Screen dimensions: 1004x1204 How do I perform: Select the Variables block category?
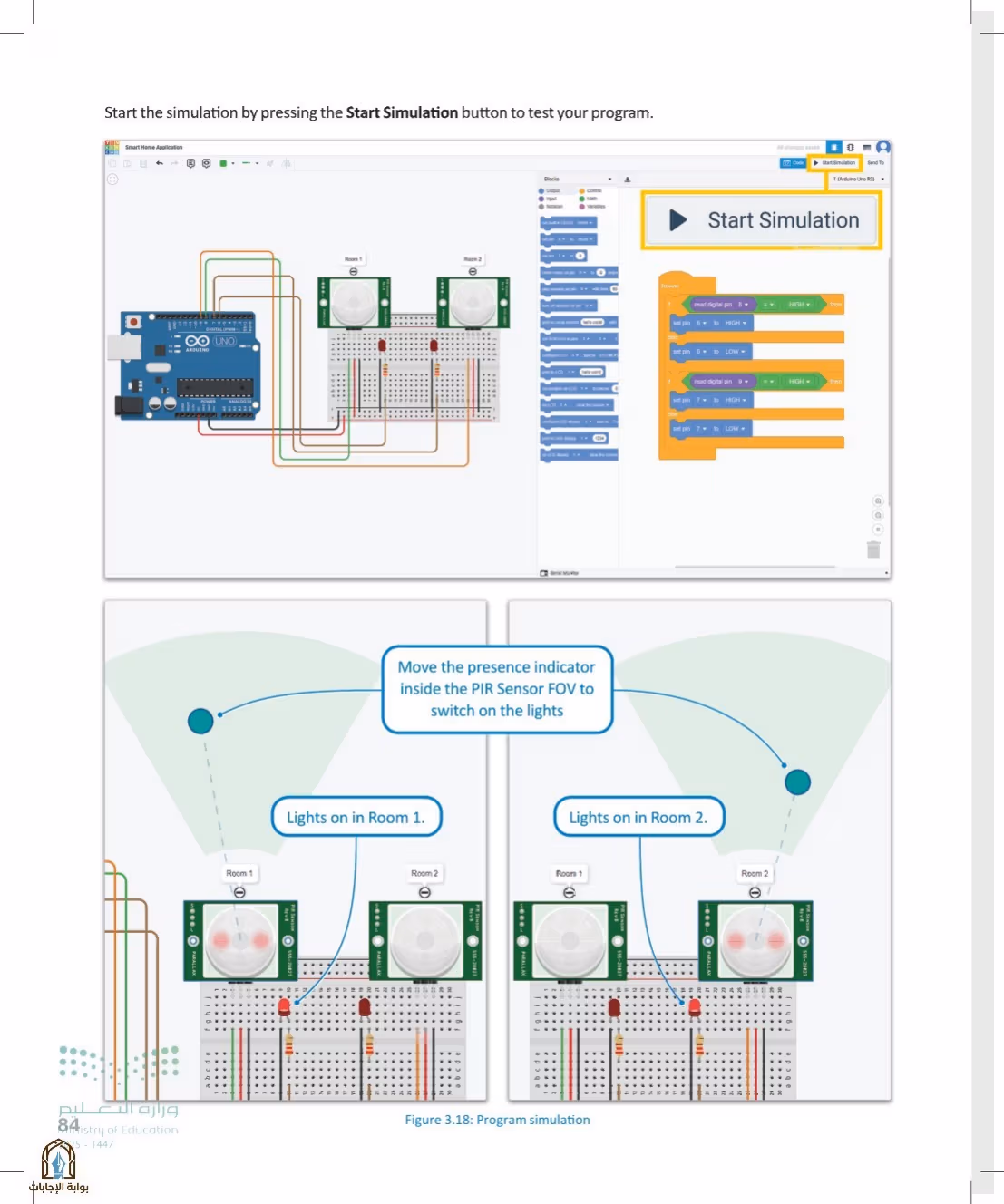[593, 206]
